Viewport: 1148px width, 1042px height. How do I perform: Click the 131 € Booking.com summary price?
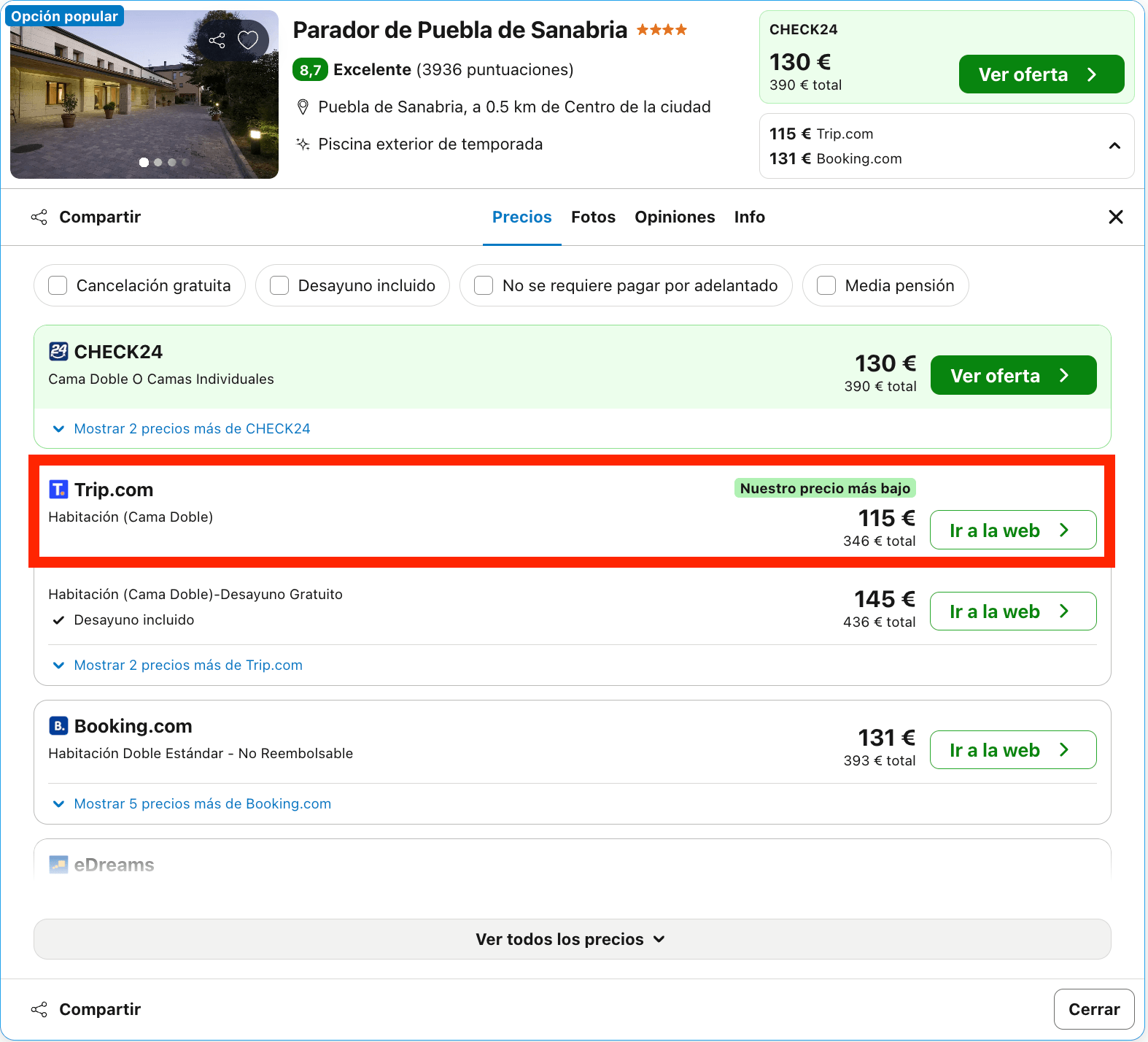pyautogui.click(x=836, y=158)
